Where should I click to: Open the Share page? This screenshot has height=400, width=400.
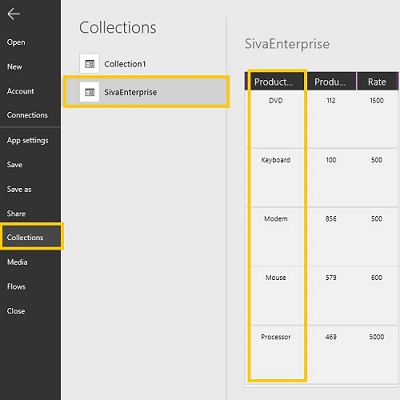click(x=16, y=213)
